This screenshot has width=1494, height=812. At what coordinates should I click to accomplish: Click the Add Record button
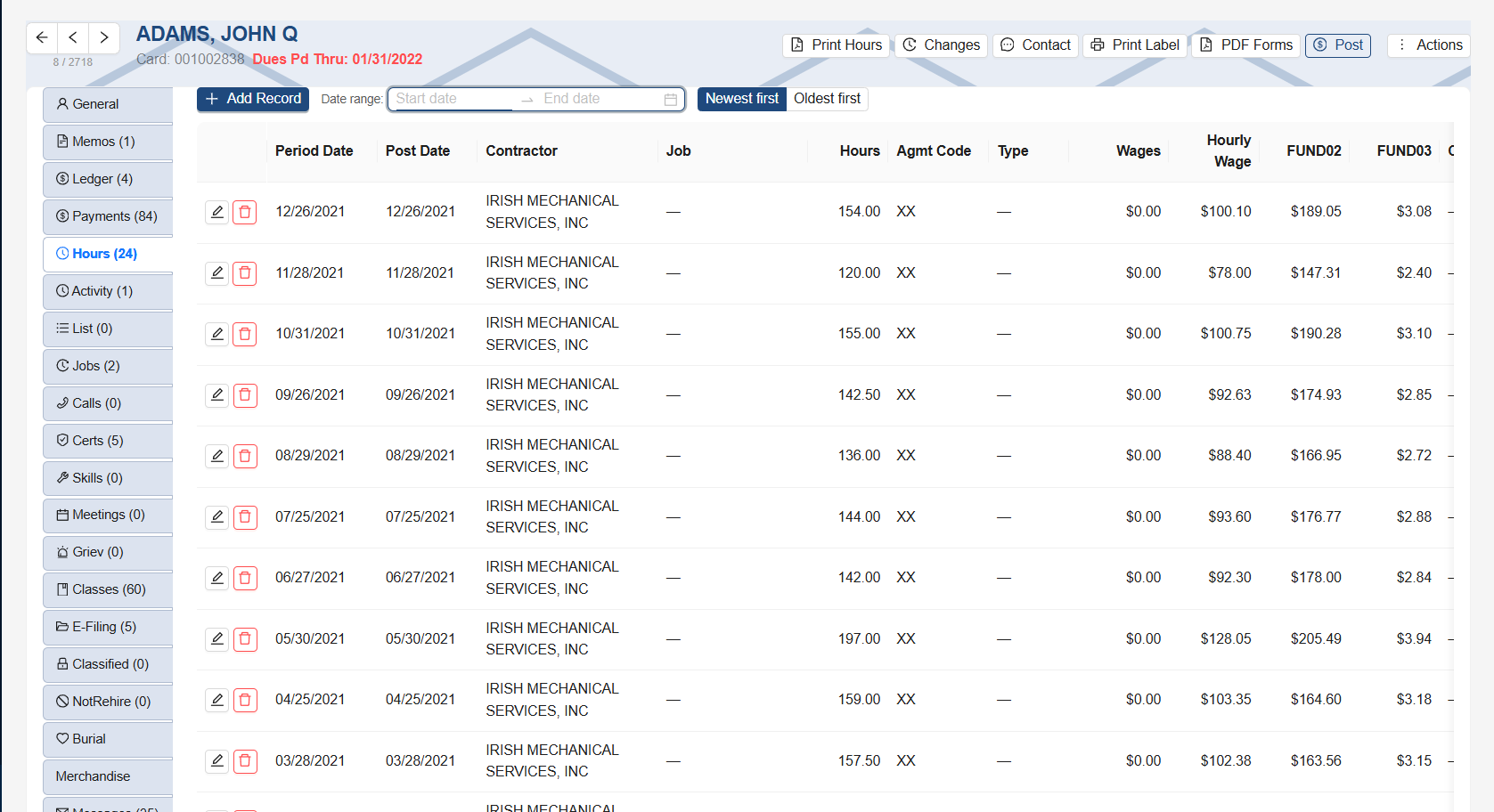click(x=253, y=99)
